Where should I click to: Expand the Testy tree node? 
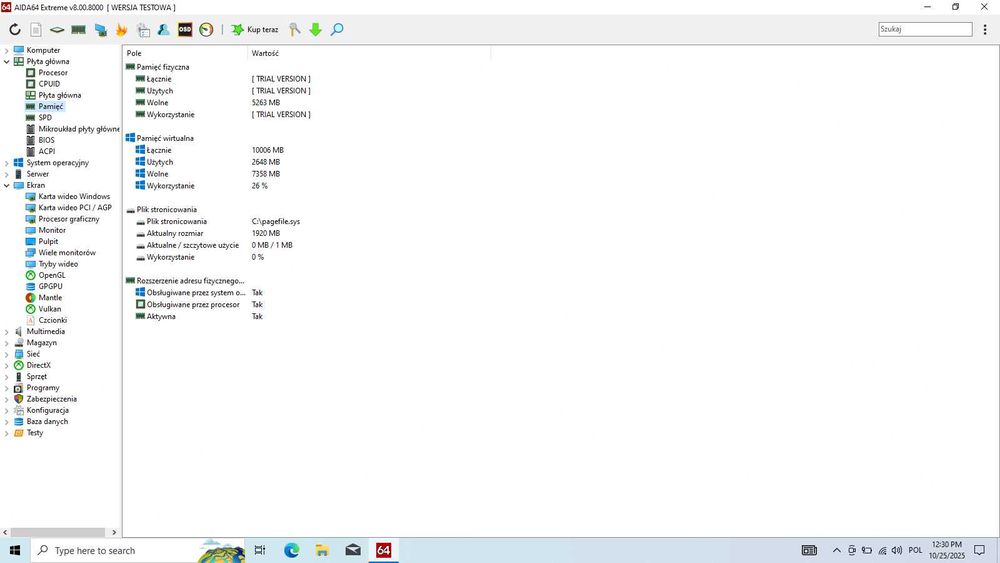coord(6,433)
